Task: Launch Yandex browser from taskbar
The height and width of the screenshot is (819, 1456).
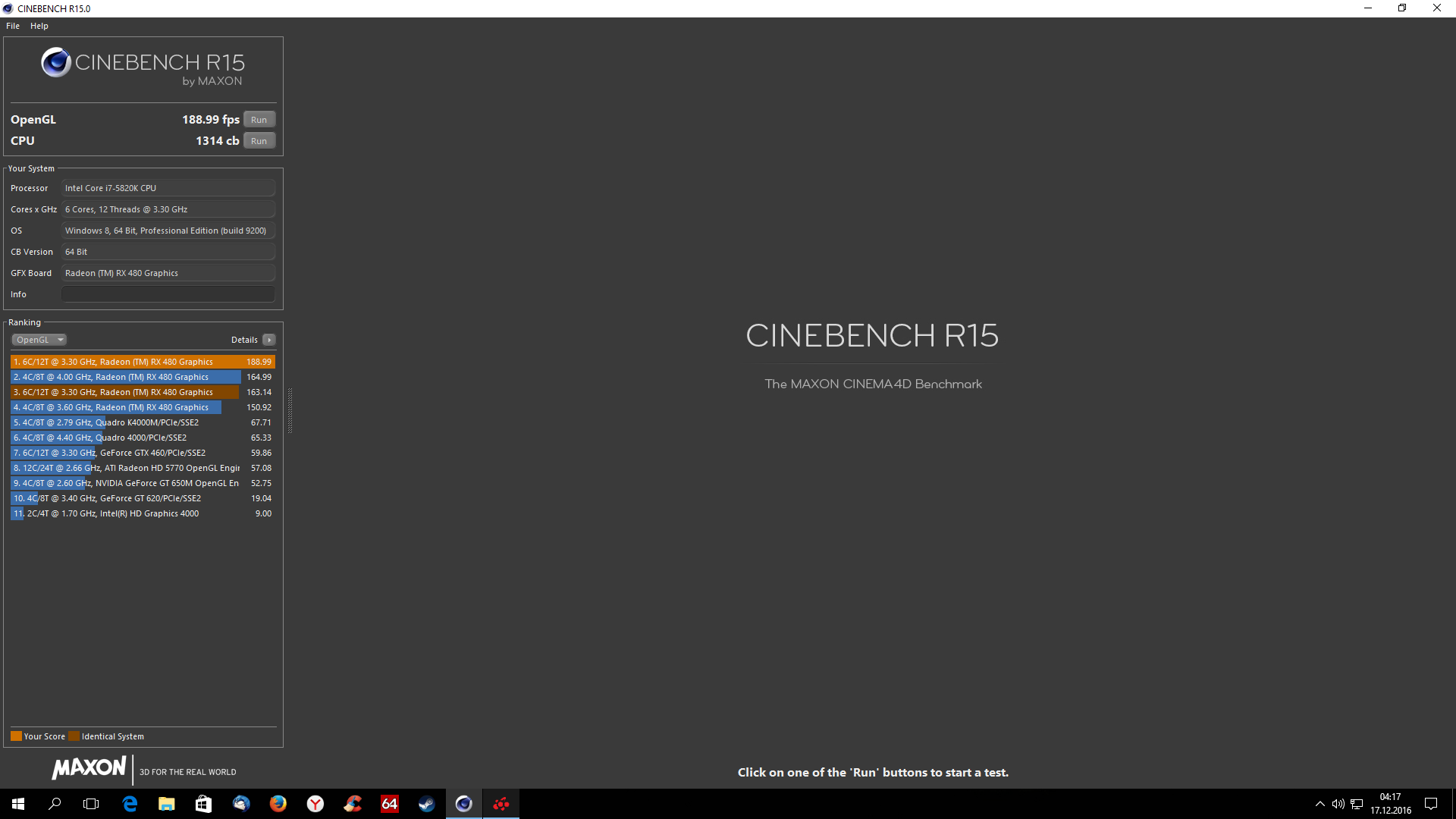Action: pos(315,804)
